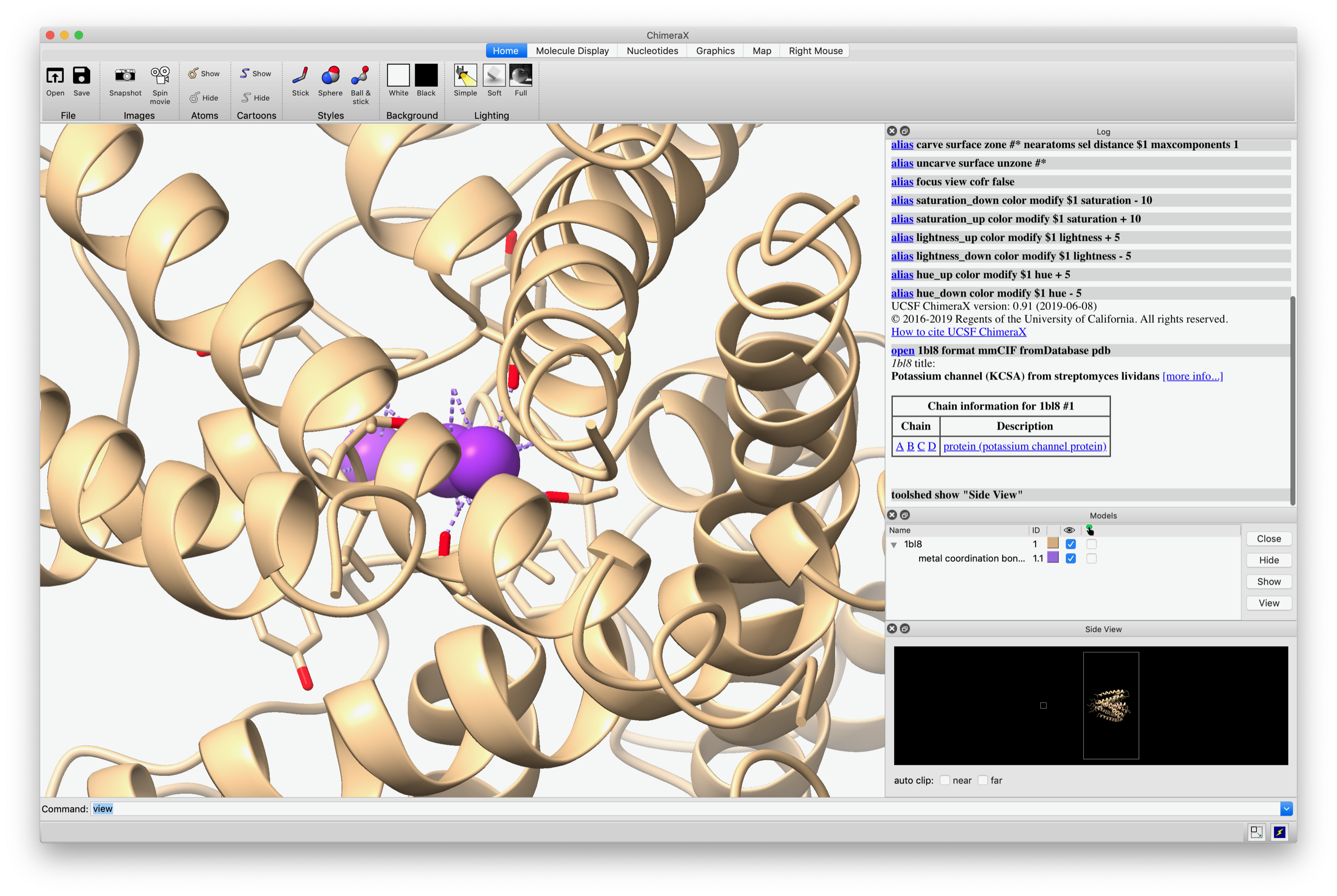The height and width of the screenshot is (896, 1337).
Task: Hide cartoons with the Hide icon
Action: (x=255, y=98)
